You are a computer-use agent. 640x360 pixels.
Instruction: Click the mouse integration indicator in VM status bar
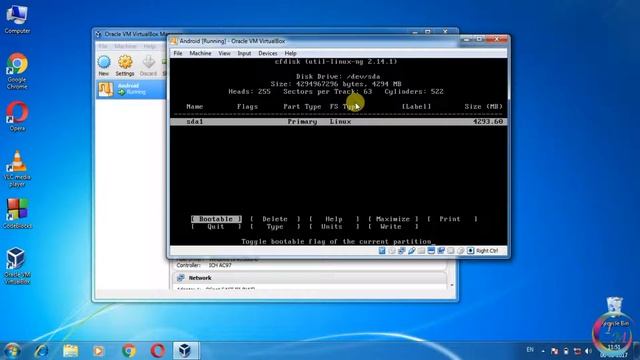tap(460, 251)
